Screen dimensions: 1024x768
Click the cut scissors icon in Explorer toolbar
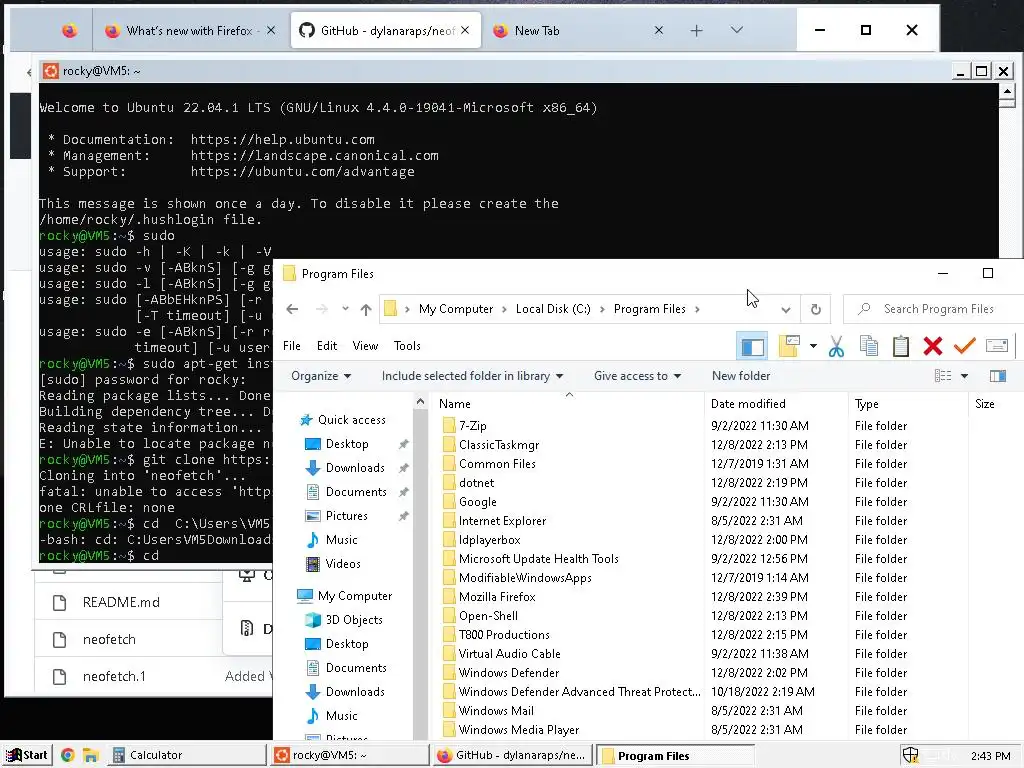point(836,346)
